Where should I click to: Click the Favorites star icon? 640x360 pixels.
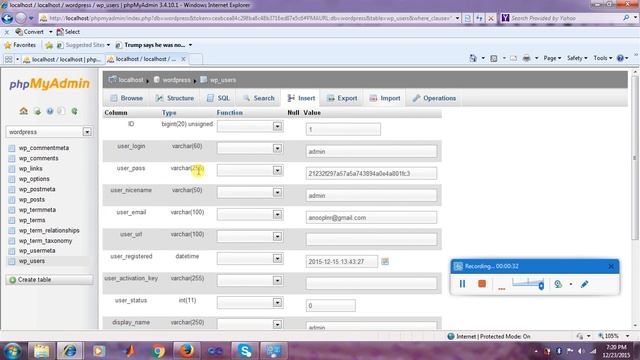click(x=8, y=45)
